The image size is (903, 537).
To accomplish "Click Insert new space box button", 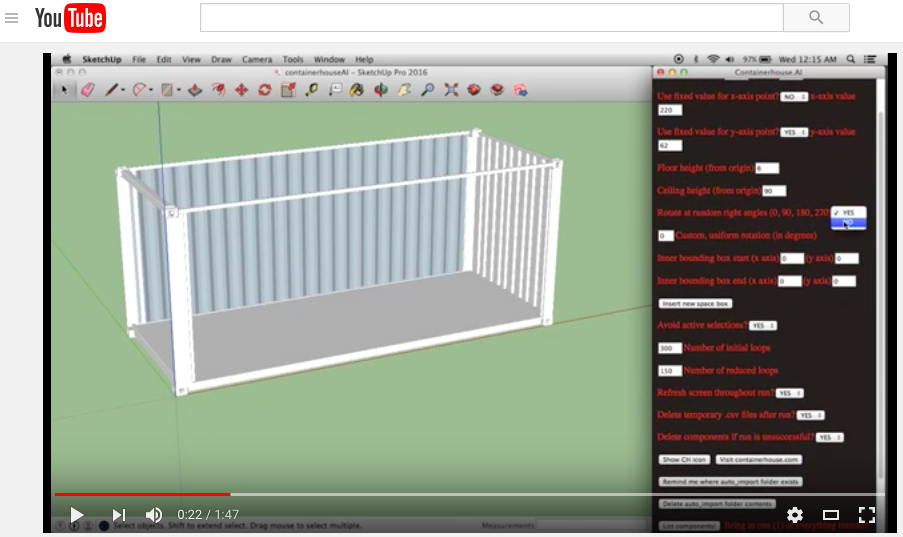I will click(695, 304).
